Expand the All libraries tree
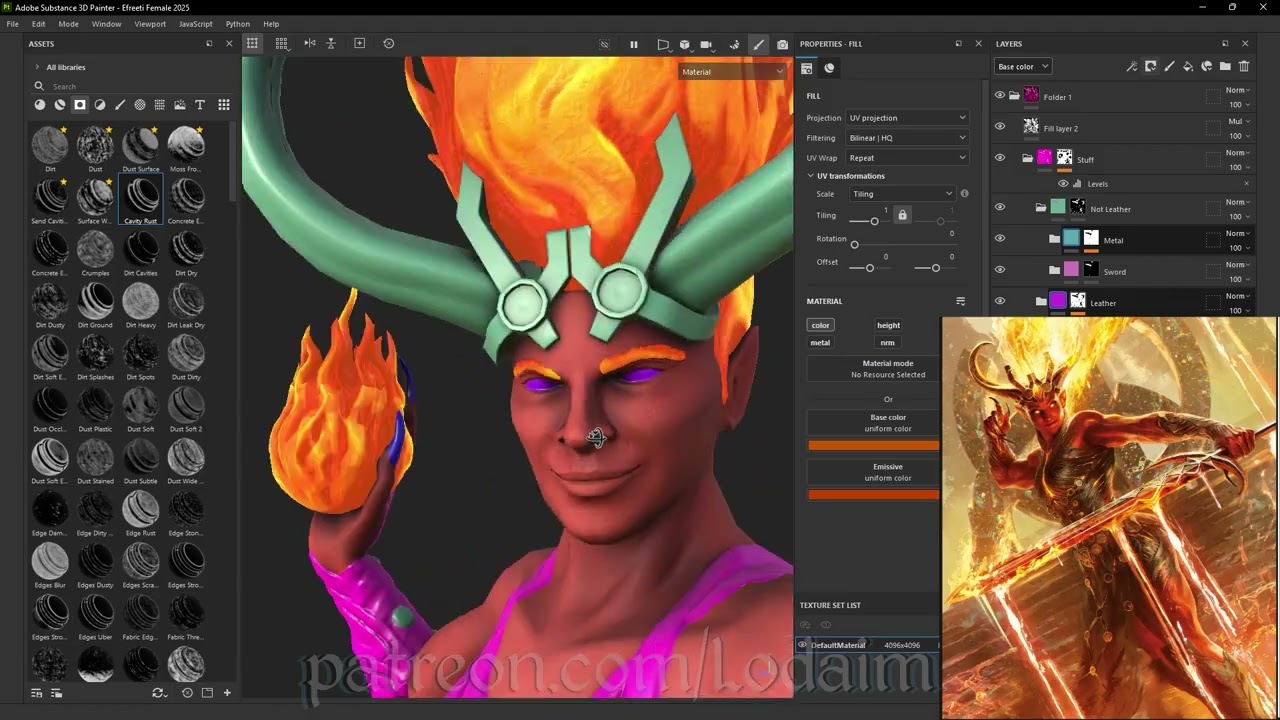Image resolution: width=1280 pixels, height=720 pixels. [37, 67]
